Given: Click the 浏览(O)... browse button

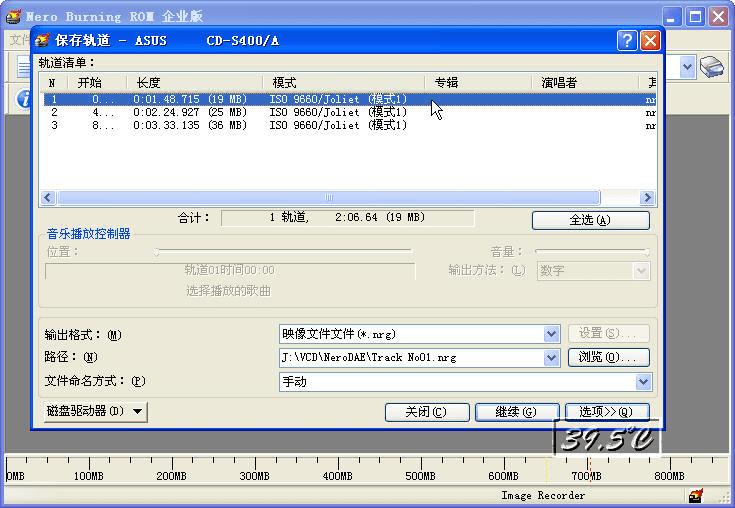Looking at the screenshot, I should [x=608, y=358].
